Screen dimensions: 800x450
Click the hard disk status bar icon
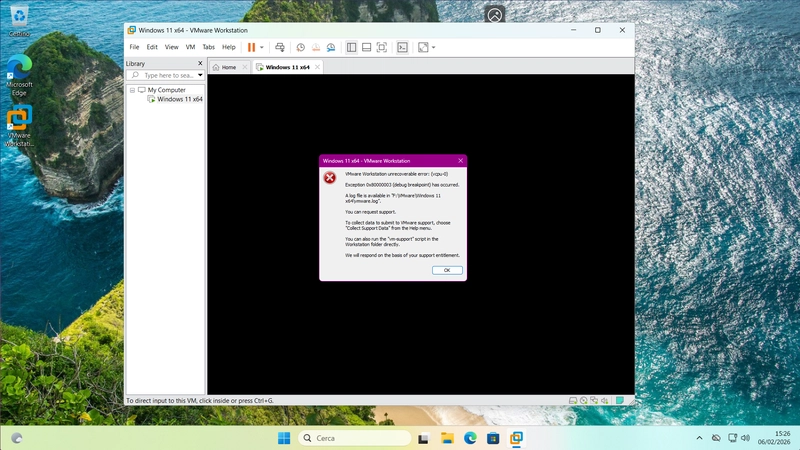click(x=573, y=400)
